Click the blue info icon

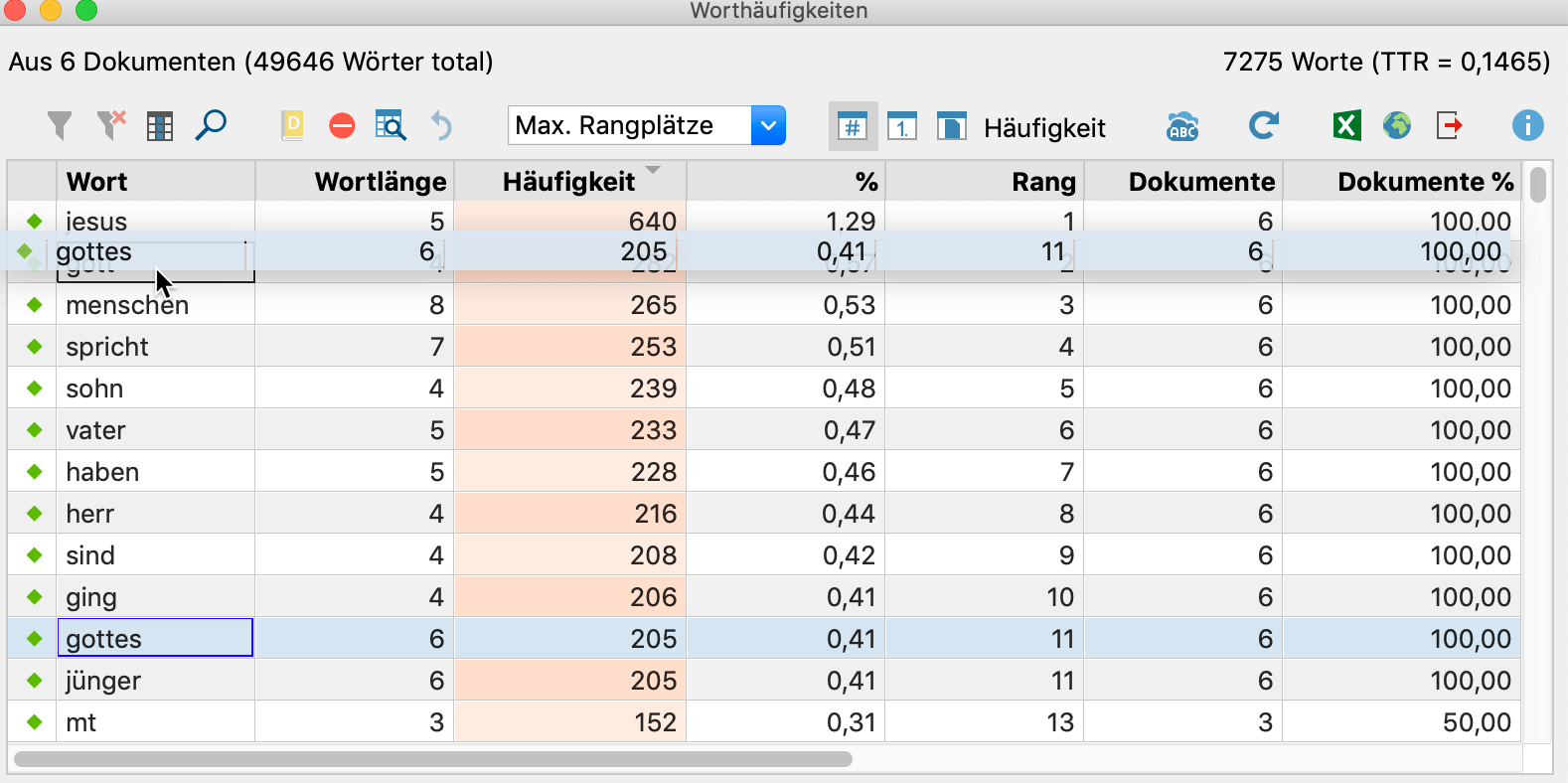pyautogui.click(x=1527, y=126)
